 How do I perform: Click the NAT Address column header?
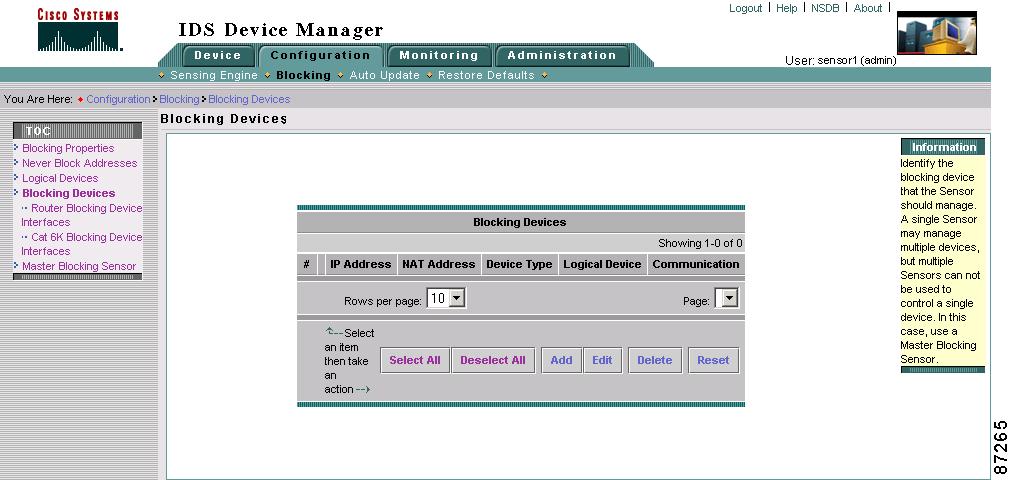click(439, 264)
